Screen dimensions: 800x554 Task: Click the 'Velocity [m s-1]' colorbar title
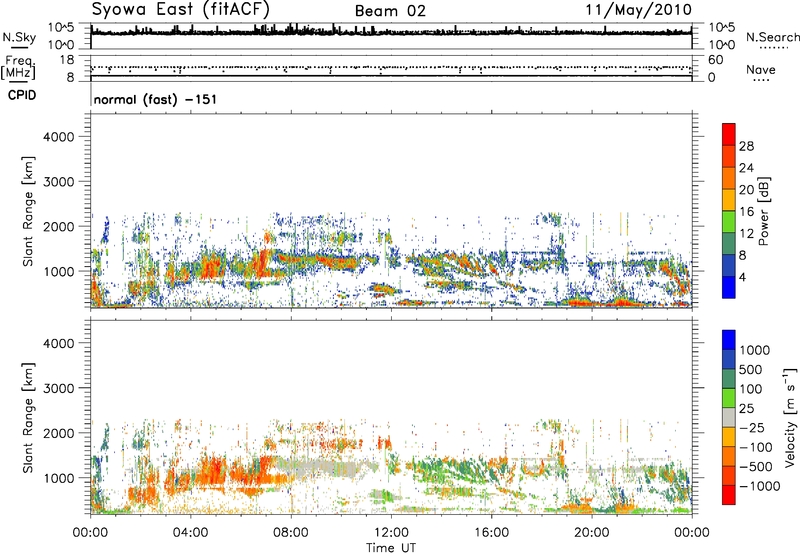pyautogui.click(x=790, y=417)
